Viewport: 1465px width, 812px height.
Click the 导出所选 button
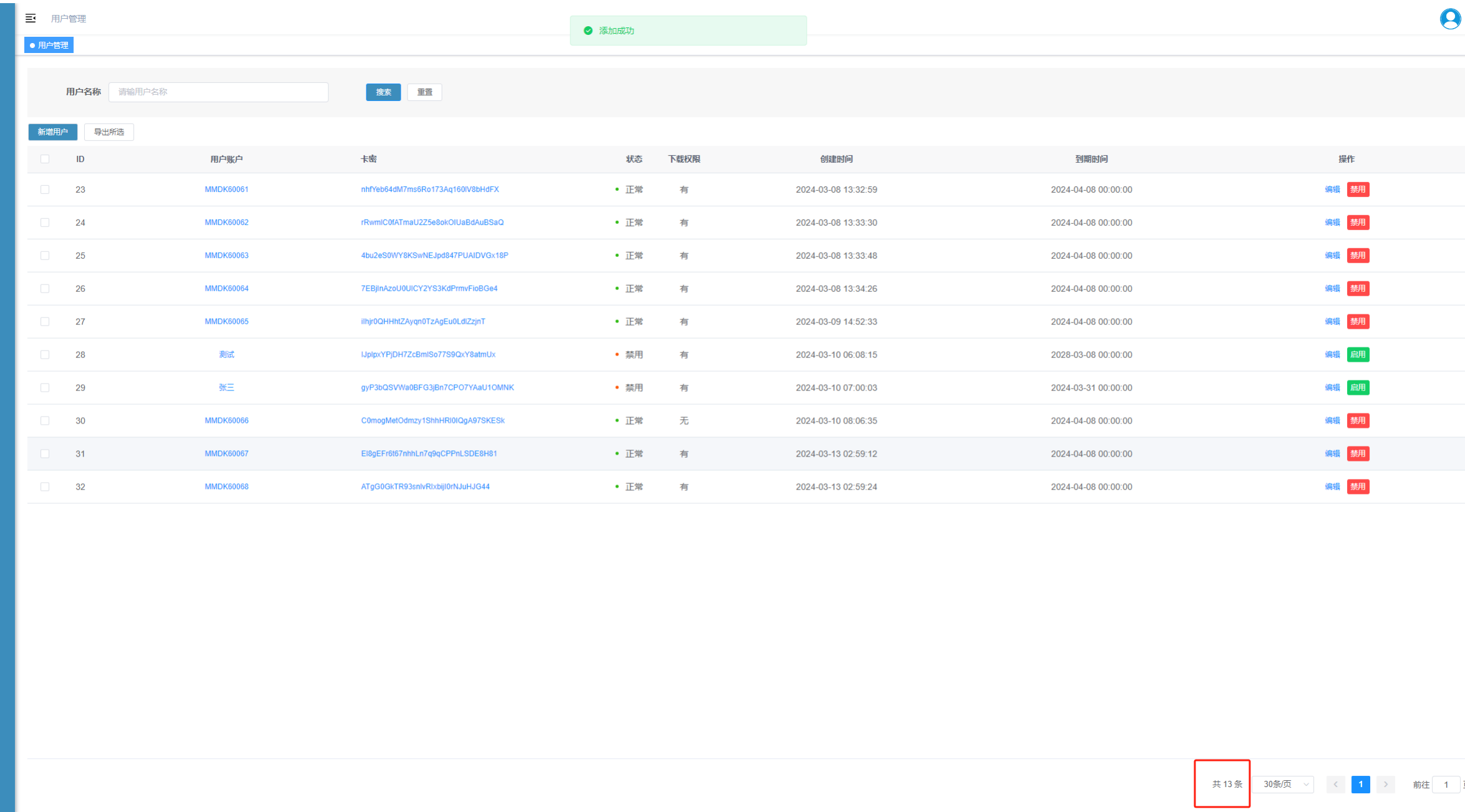pos(109,132)
